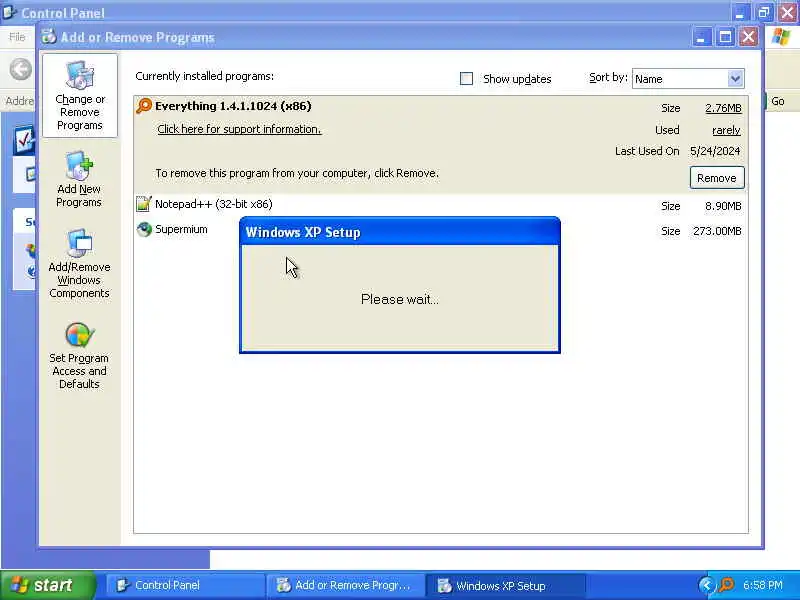Click the Windows XP Setup dialog title bar

click(399, 232)
